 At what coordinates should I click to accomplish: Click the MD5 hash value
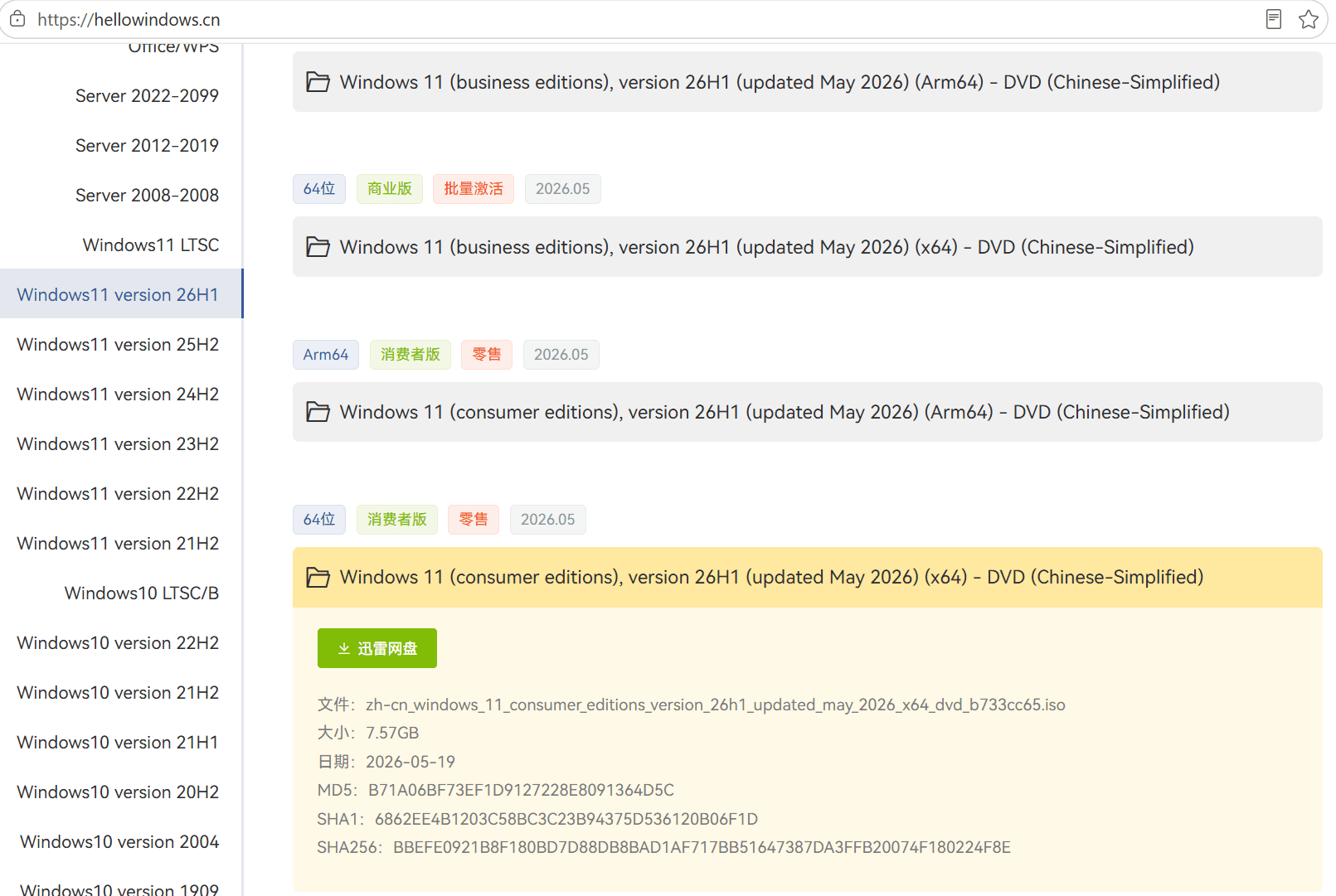coord(521,790)
